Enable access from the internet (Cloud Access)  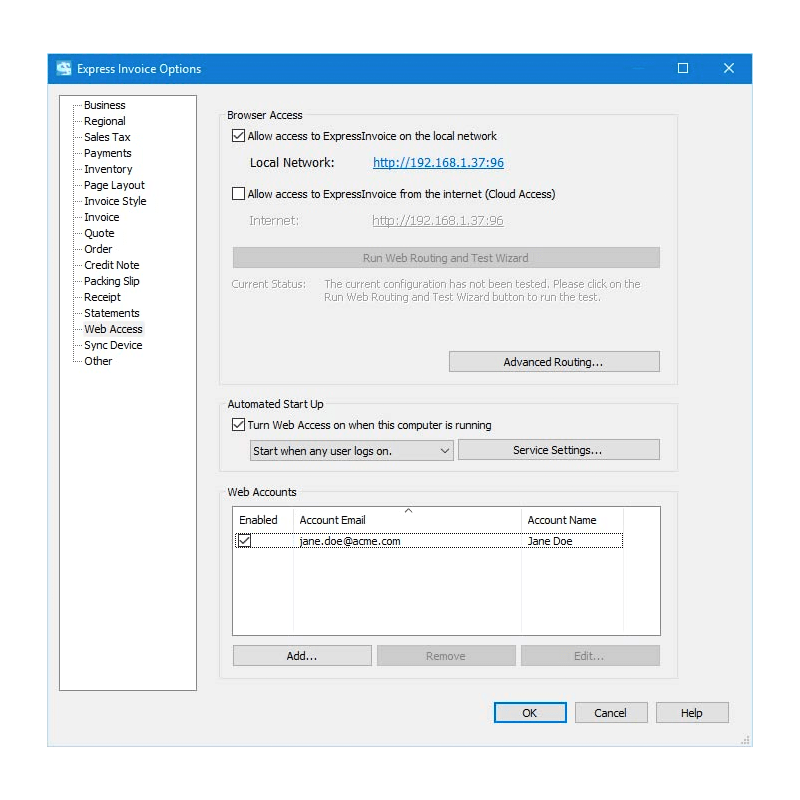238,194
